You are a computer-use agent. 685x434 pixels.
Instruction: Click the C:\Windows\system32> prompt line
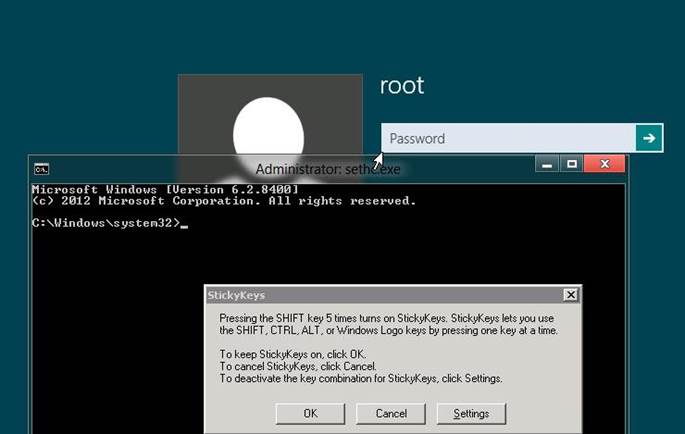[110, 223]
